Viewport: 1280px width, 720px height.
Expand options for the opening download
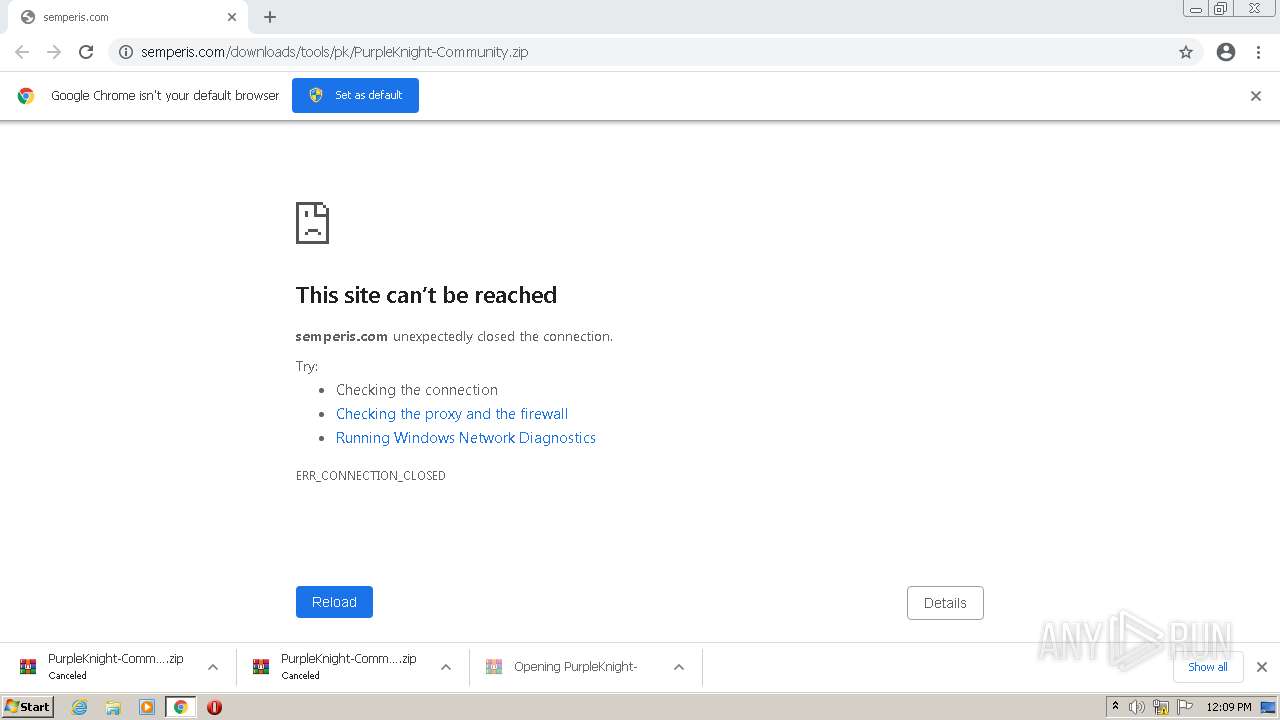click(679, 667)
